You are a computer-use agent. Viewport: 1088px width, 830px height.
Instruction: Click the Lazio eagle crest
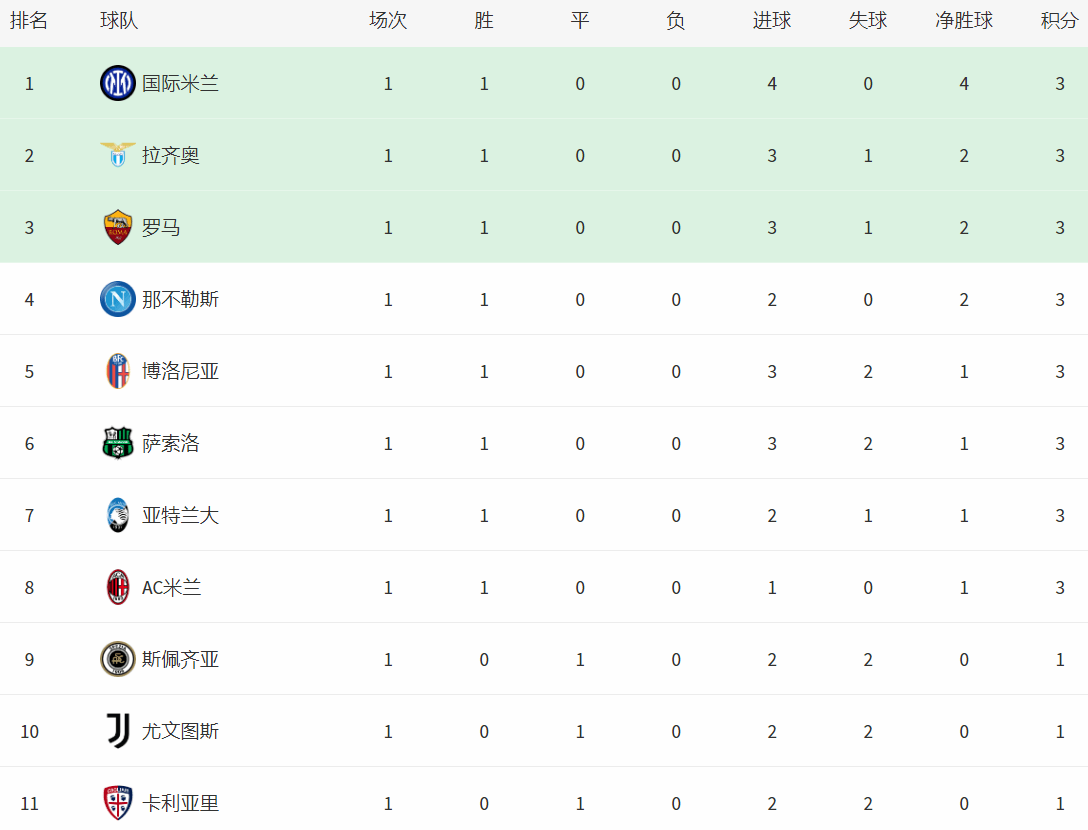coord(118,155)
